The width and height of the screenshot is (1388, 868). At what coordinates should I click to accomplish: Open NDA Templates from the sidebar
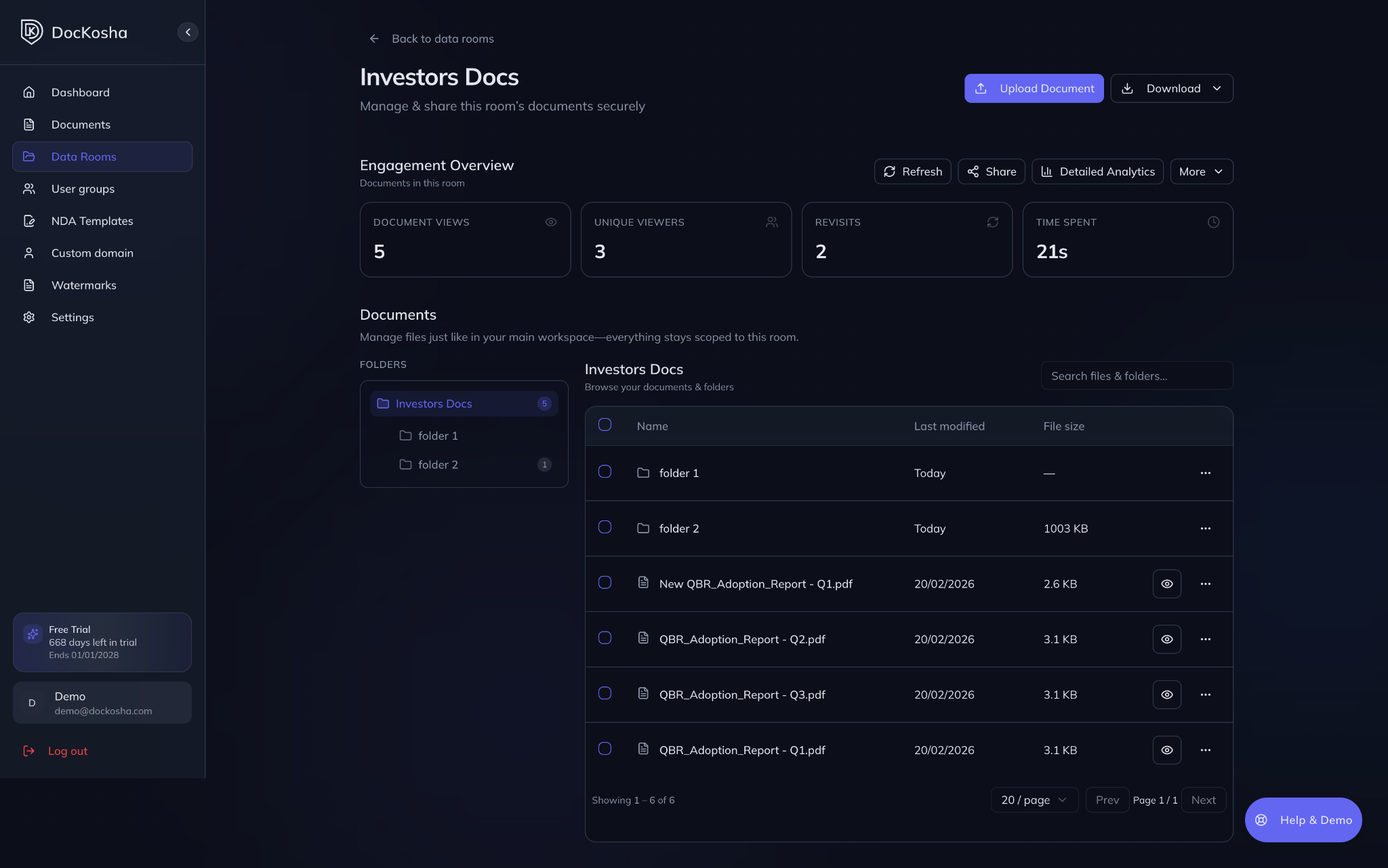92,221
